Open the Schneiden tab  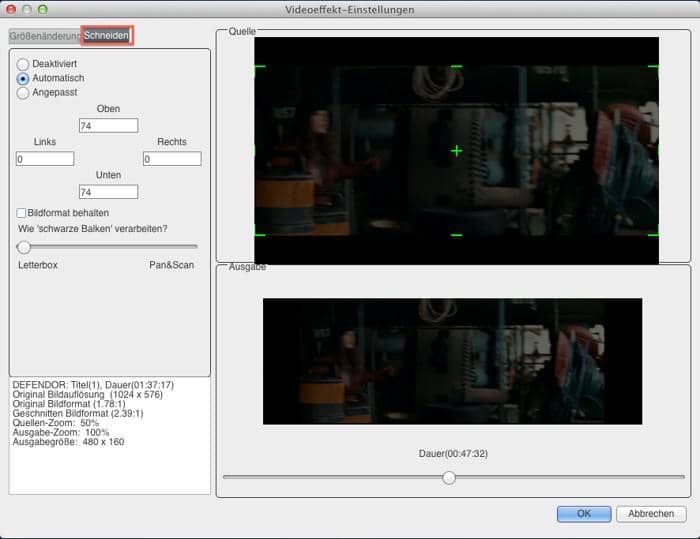coord(106,36)
